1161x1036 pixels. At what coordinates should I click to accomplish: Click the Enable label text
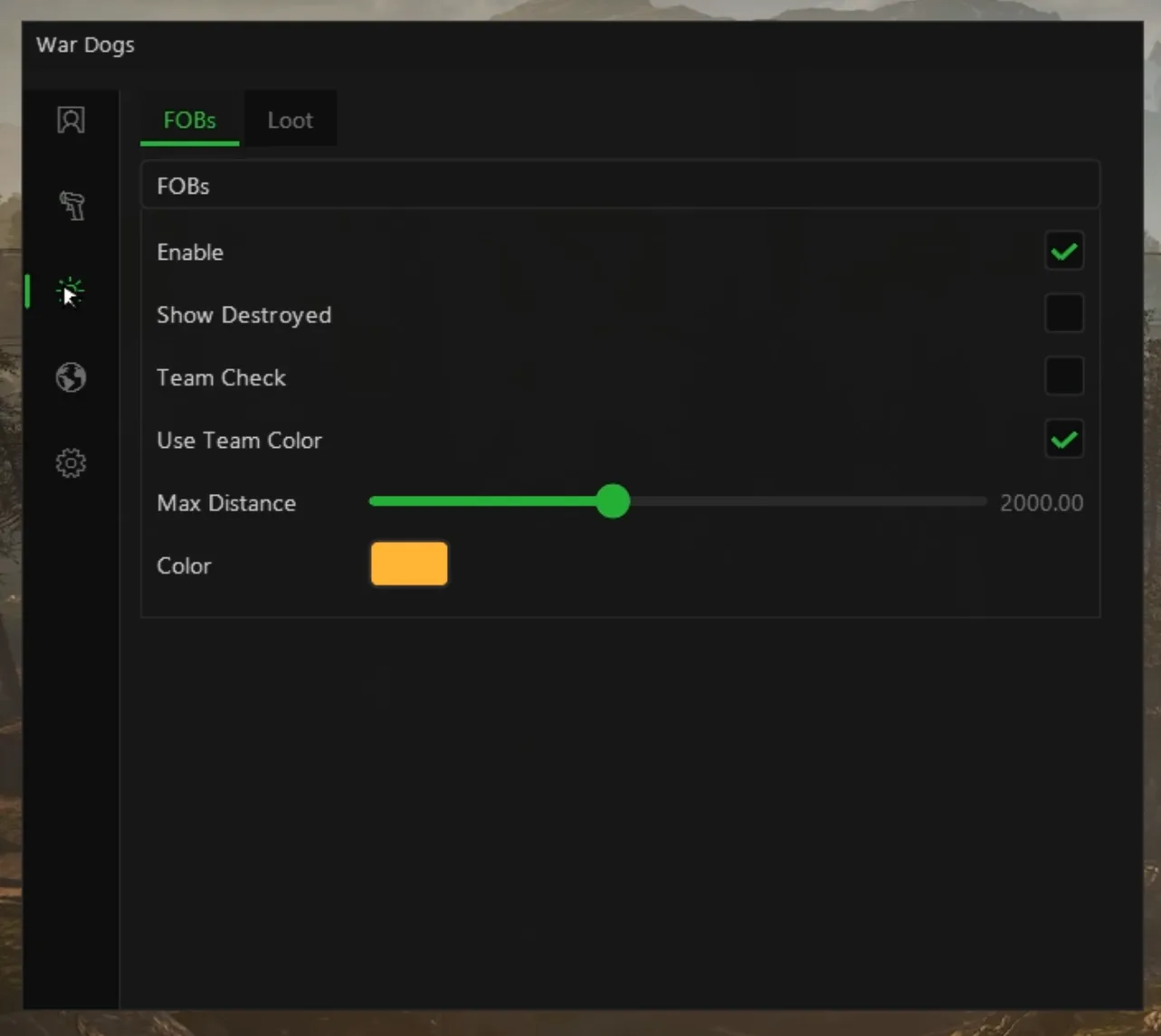[x=190, y=252]
